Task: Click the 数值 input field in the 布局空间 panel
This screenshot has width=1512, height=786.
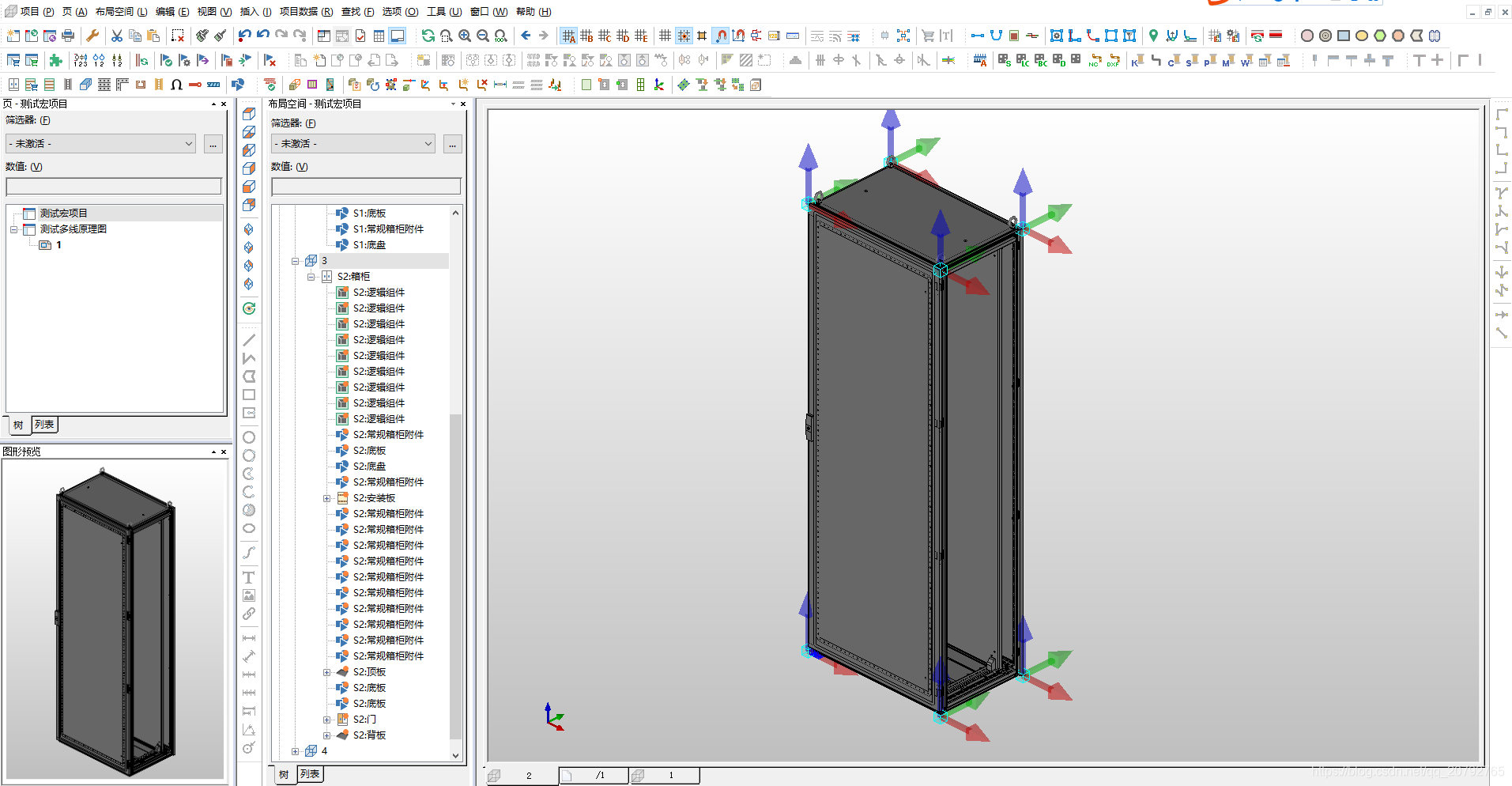Action: [365, 187]
